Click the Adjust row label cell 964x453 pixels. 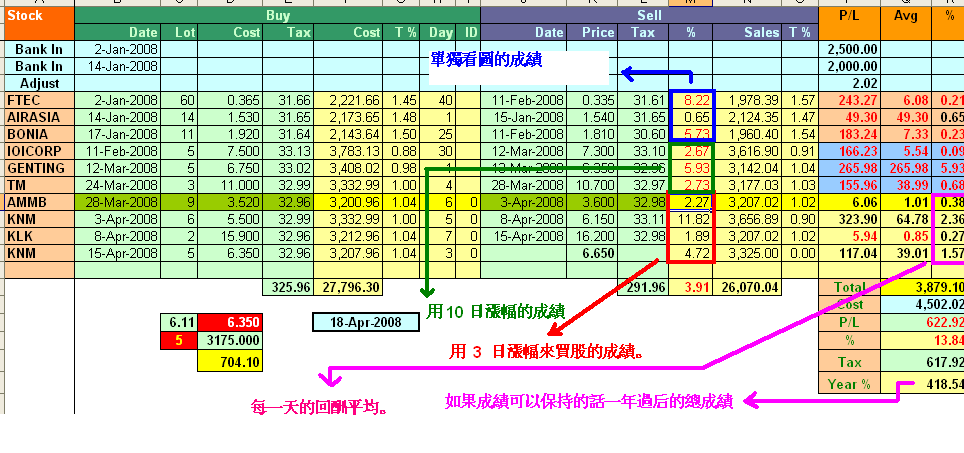coord(37,83)
